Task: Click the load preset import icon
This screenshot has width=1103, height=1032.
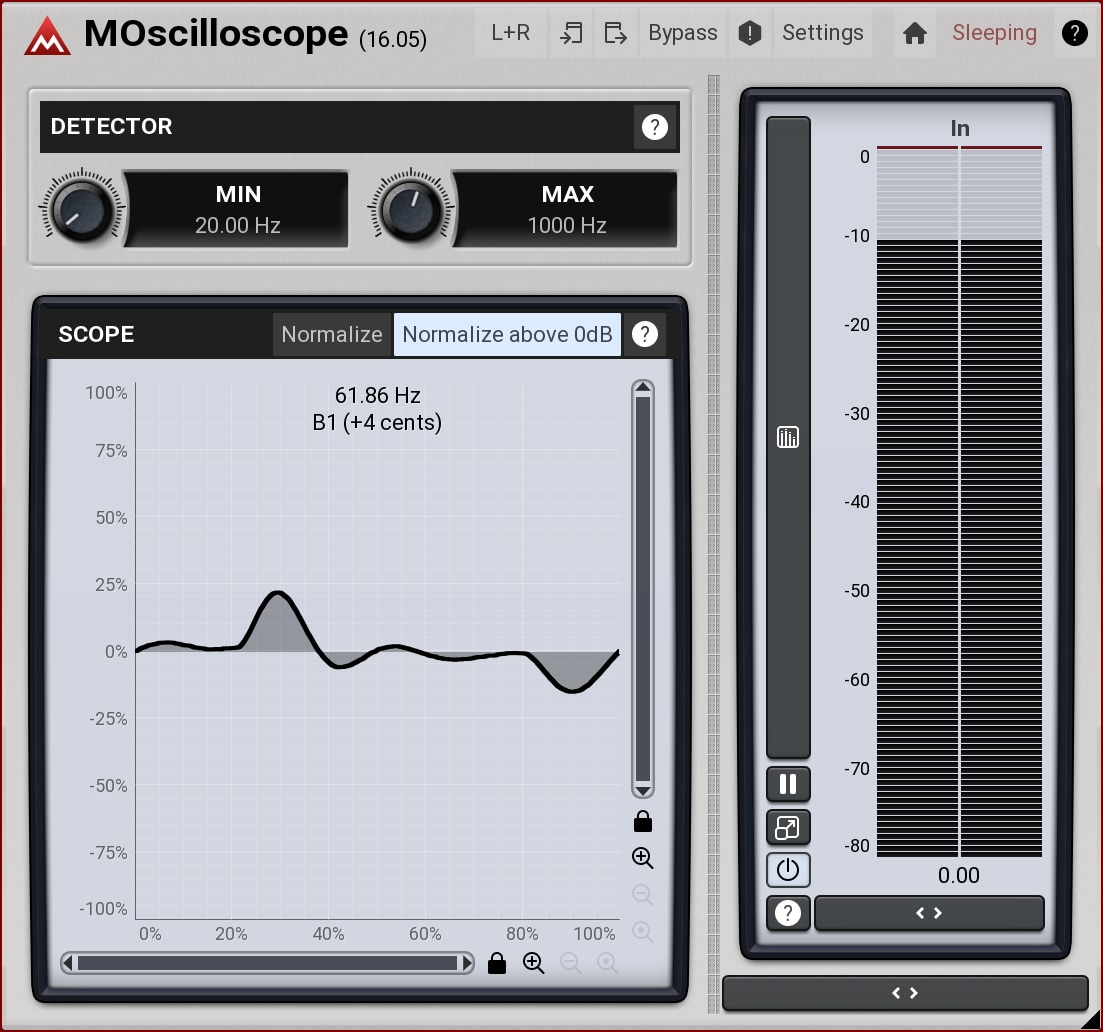Action: pyautogui.click(x=570, y=33)
